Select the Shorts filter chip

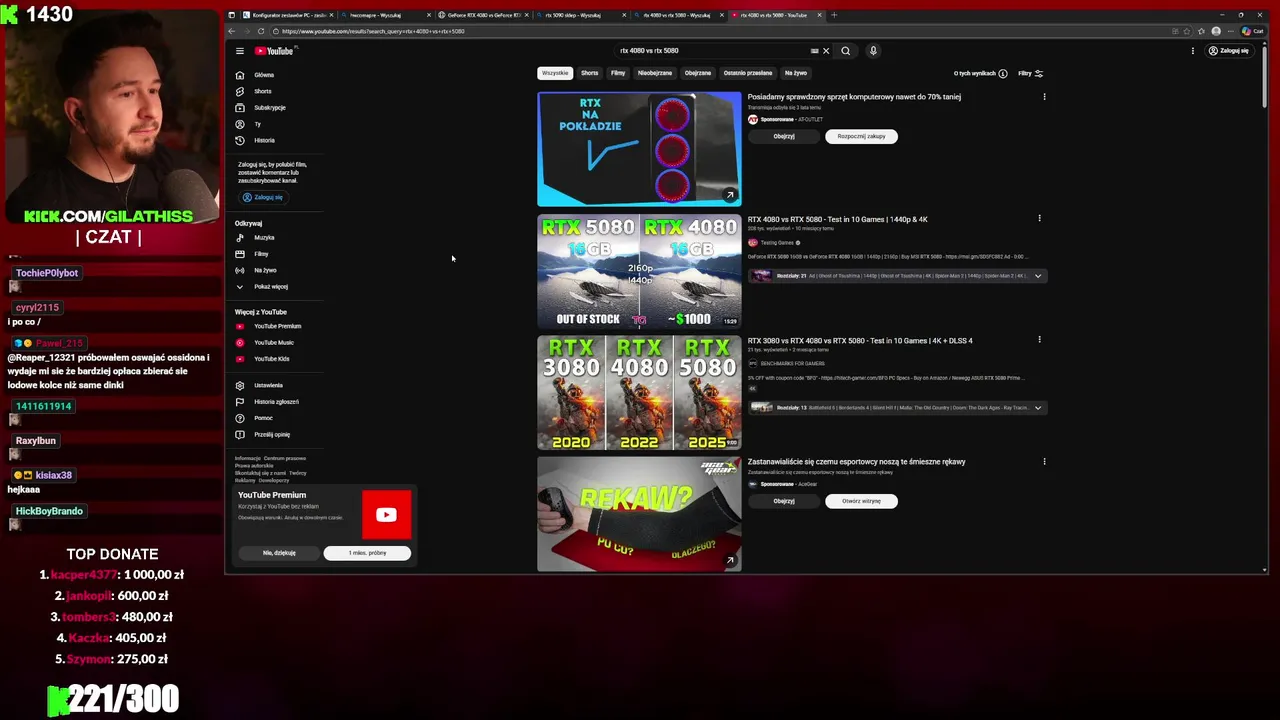tap(590, 73)
